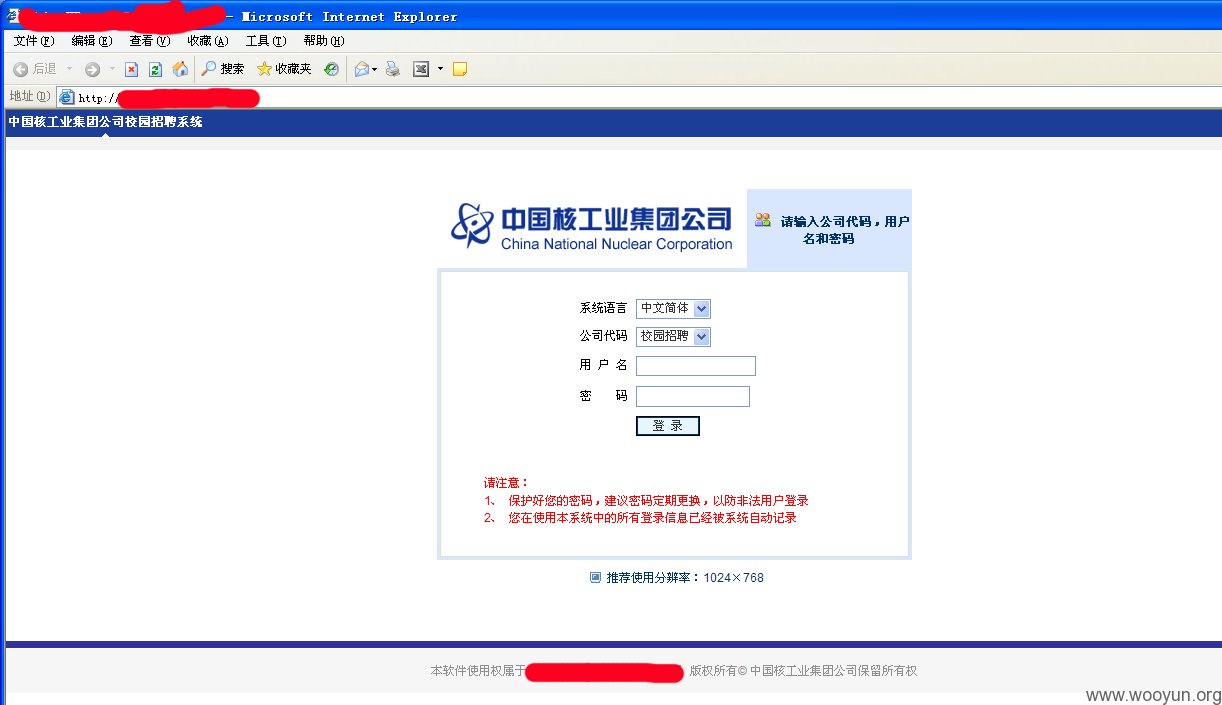Go to the Home page icon
Image resolution: width=1222 pixels, height=705 pixels.
(180, 69)
